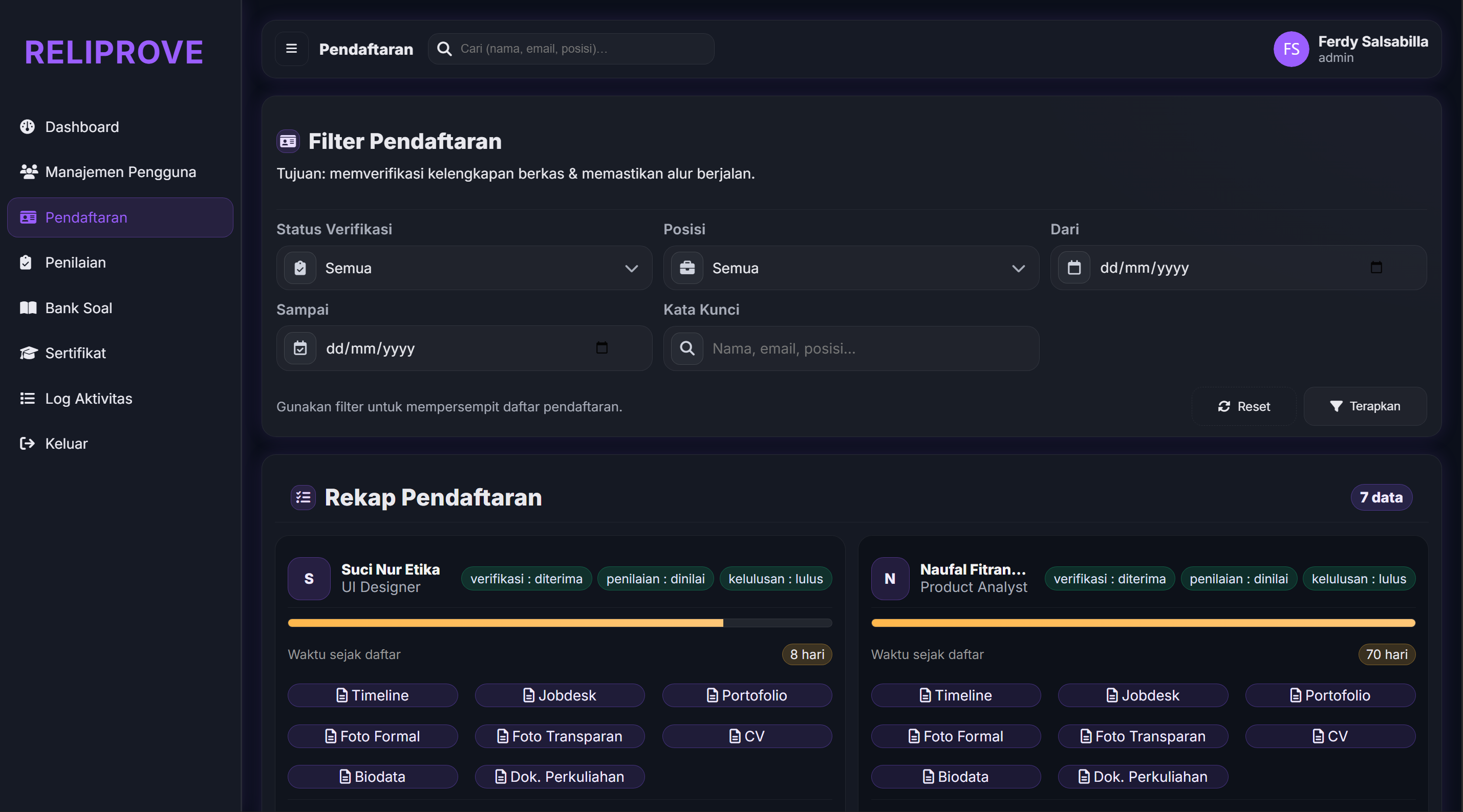Image resolution: width=1463 pixels, height=812 pixels.
Task: Open the Posisi dropdown
Action: click(x=851, y=268)
